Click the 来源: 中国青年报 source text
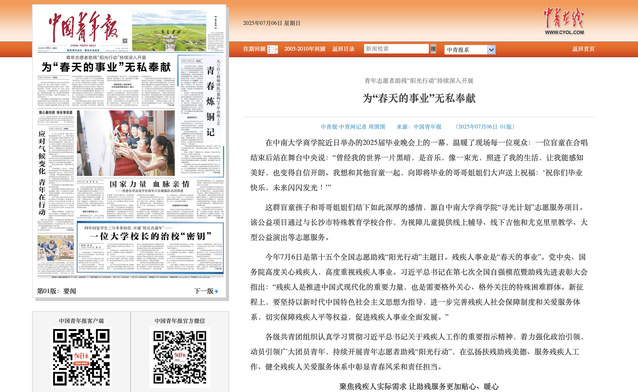638x392 pixels. point(419,127)
